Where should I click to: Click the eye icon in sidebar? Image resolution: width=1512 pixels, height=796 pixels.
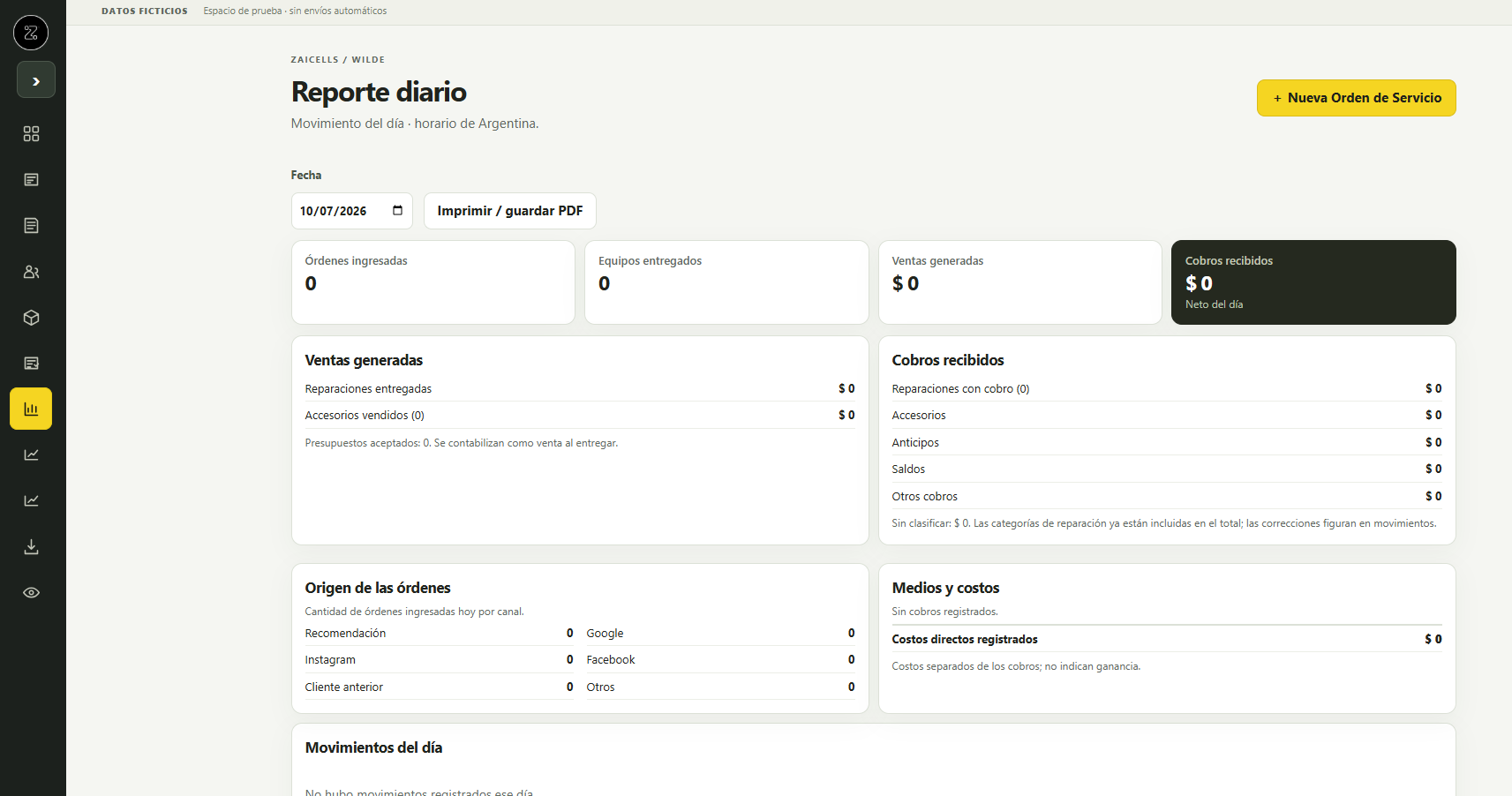tap(31, 592)
